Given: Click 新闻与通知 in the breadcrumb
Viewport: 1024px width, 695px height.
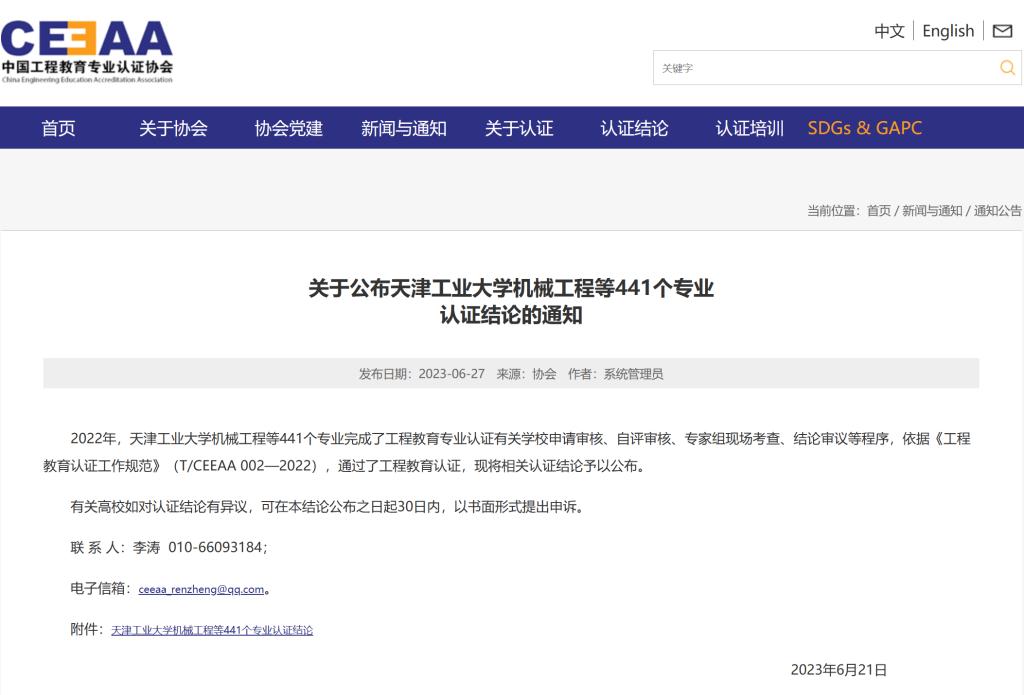Looking at the screenshot, I should [x=932, y=211].
